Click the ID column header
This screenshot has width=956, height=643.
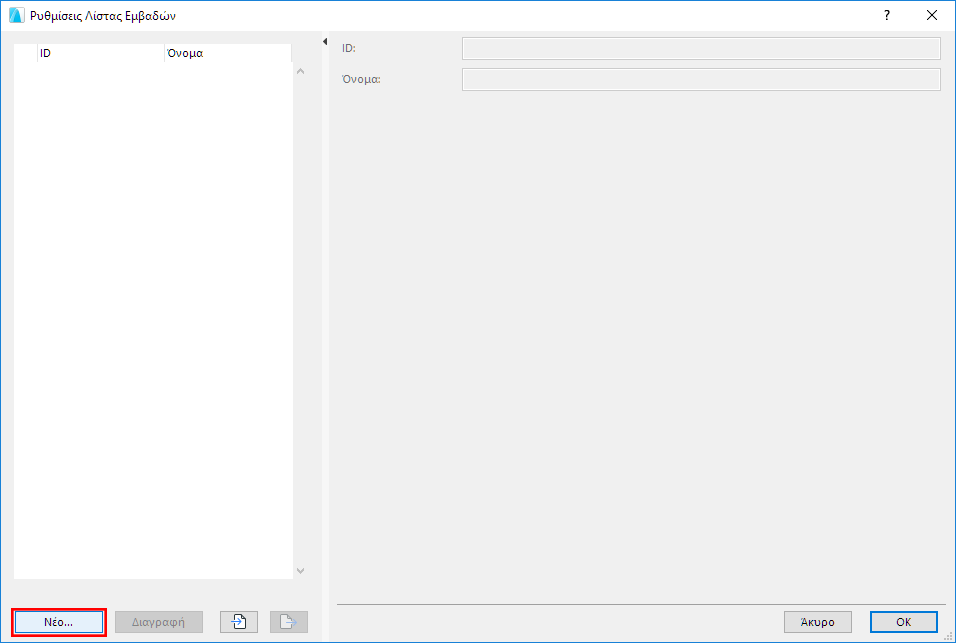95,52
